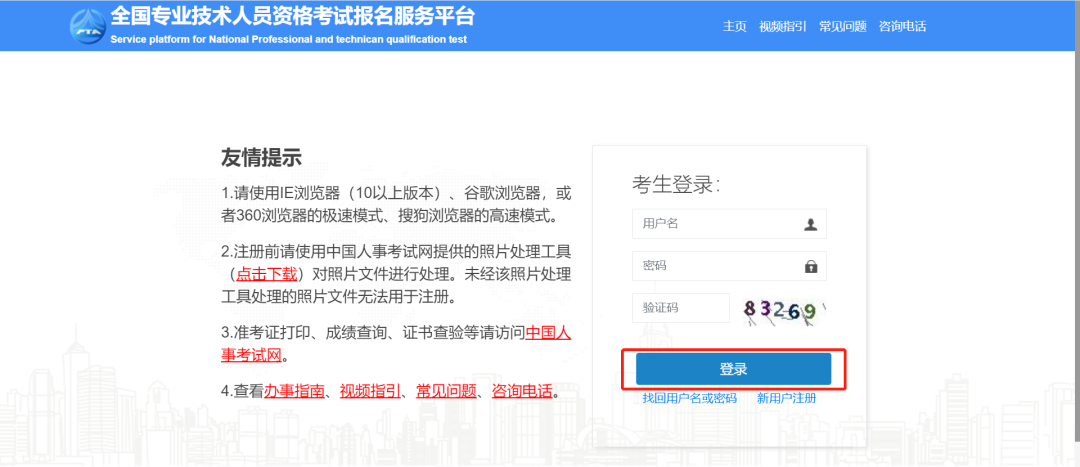This screenshot has width=1080, height=467.
Task: Click the user silhouette icon in username field
Action: (811, 224)
